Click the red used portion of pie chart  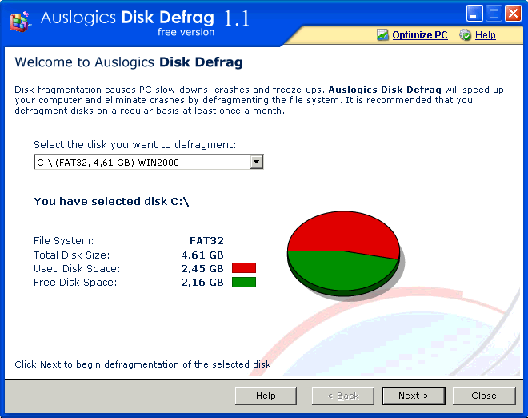pyautogui.click(x=343, y=231)
